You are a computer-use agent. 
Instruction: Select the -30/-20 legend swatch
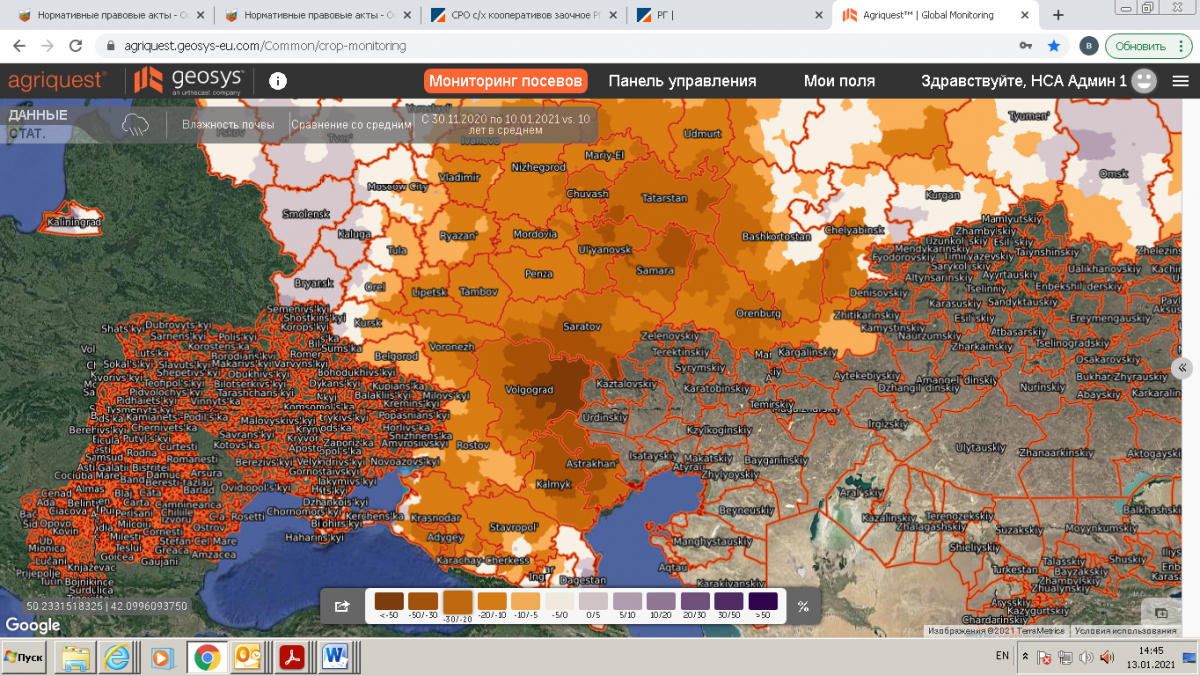[457, 604]
